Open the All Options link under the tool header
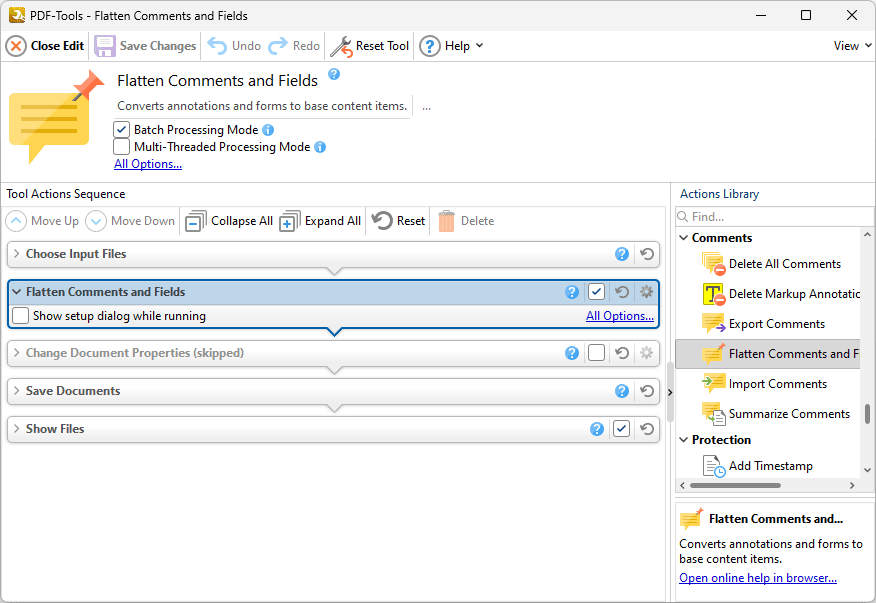Screen dimensions: 876x603 (148, 164)
